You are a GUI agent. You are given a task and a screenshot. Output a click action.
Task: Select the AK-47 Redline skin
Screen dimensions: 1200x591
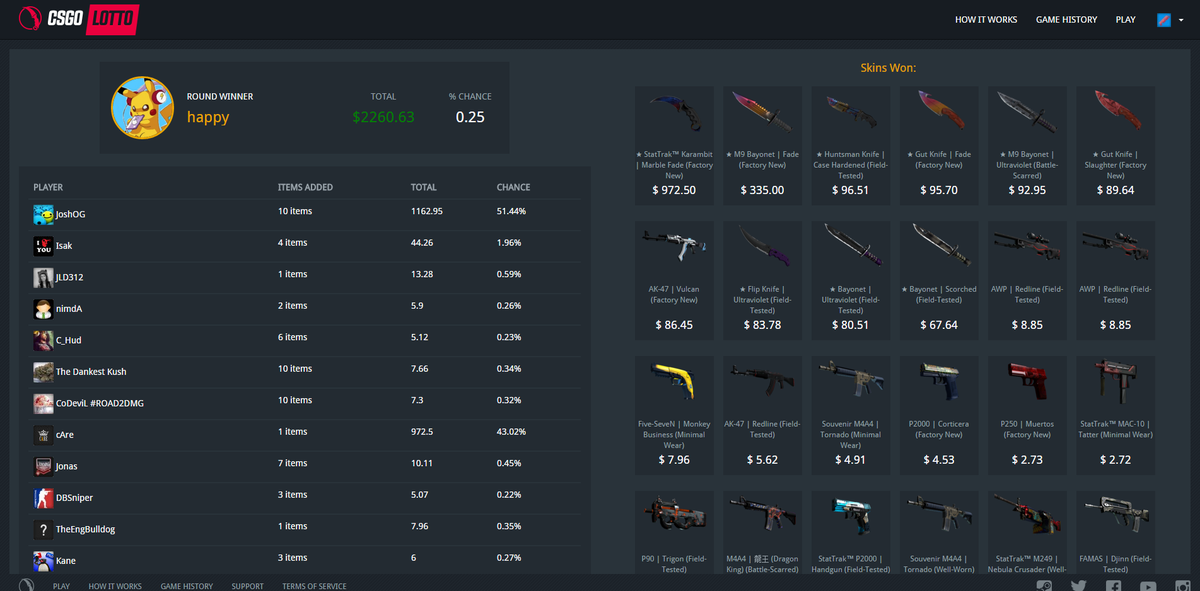762,415
